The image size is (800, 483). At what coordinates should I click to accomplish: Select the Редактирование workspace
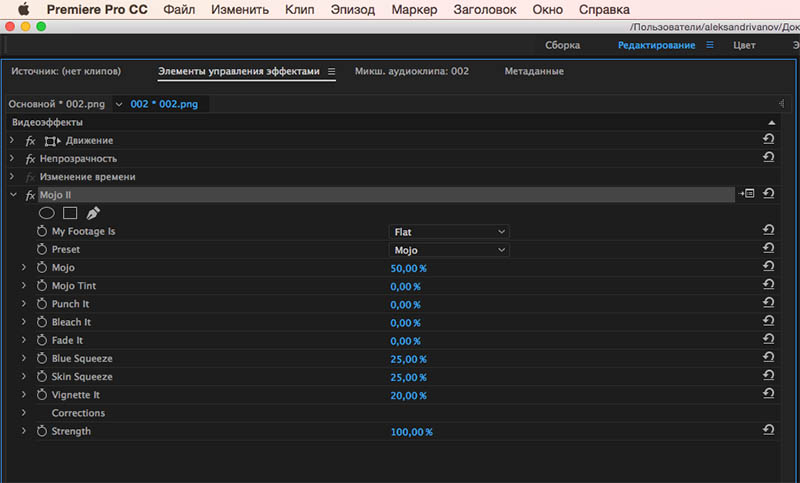(x=656, y=45)
